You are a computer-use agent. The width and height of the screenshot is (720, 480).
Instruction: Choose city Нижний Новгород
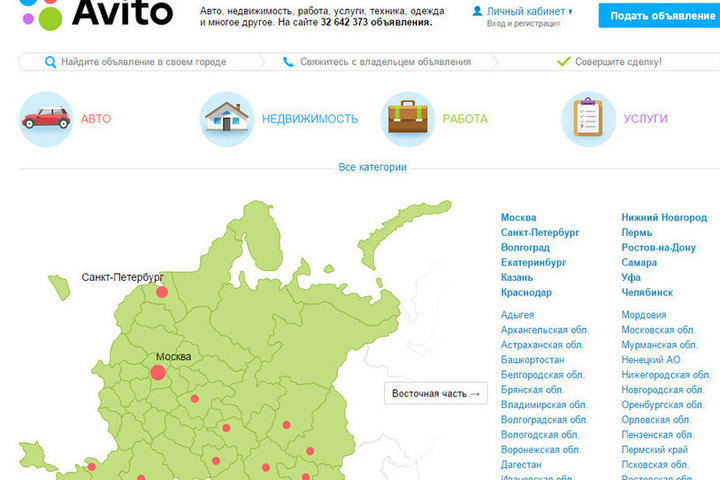click(664, 218)
